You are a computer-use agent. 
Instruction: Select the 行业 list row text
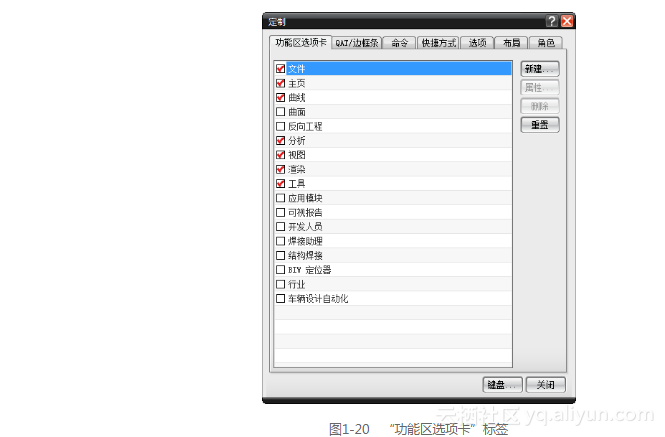[x=296, y=284]
